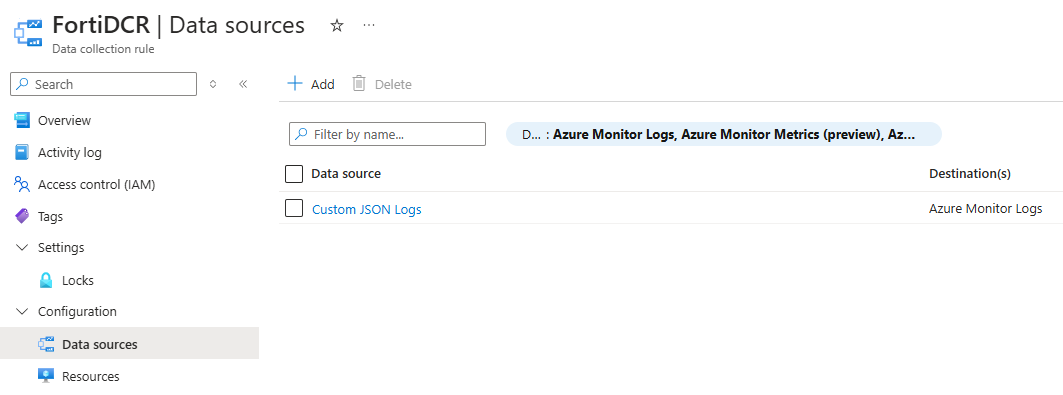The height and width of the screenshot is (395, 1063).
Task: Check the Custom JSON Logs row checkbox
Action: 294,209
